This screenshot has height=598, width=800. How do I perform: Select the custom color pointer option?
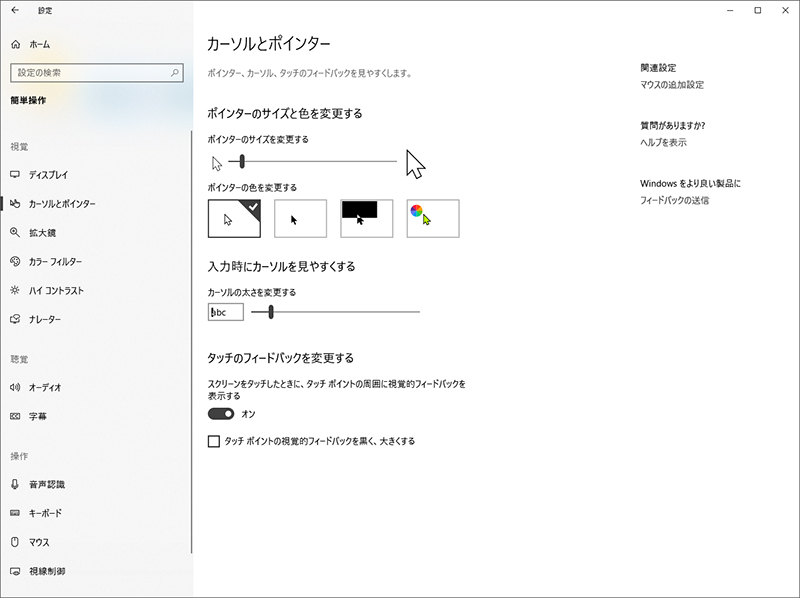(x=433, y=218)
